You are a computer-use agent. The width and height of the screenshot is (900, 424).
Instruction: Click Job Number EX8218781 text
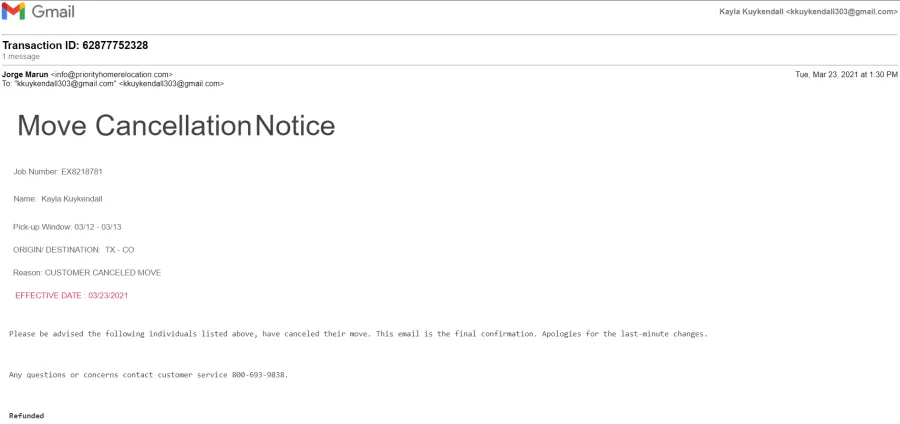click(58, 172)
